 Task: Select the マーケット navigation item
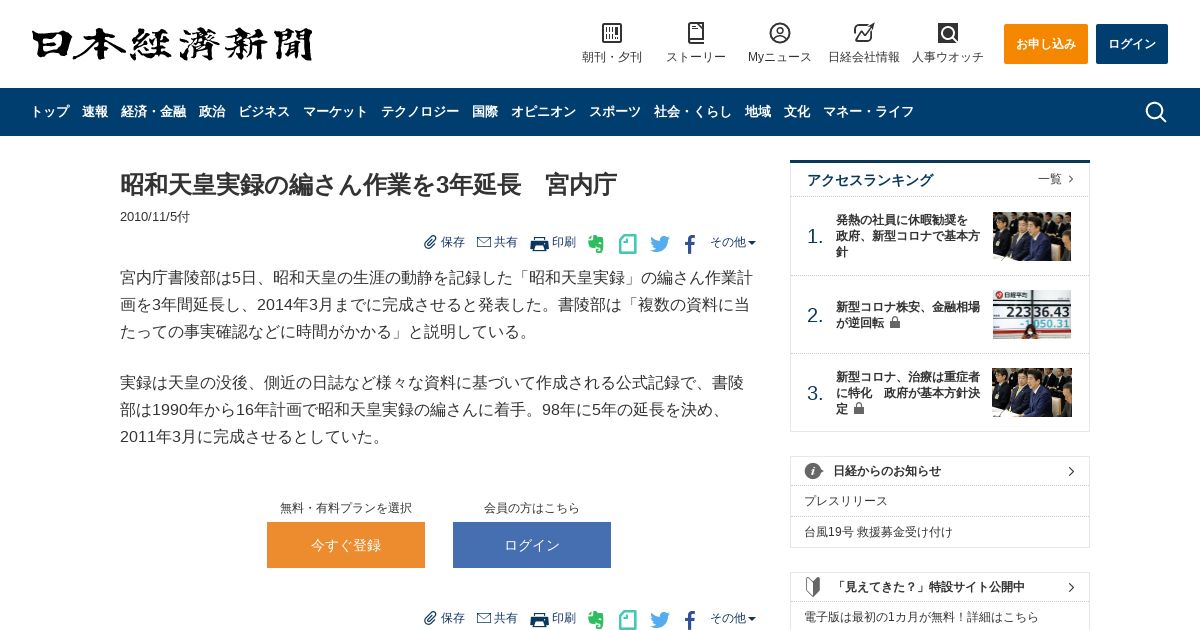coord(335,112)
